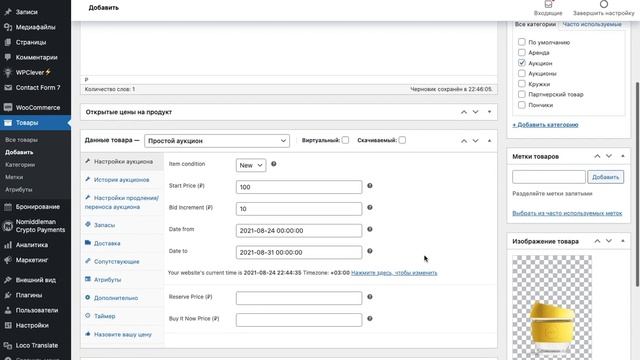Click the + Добавить категорию link

pos(545,124)
